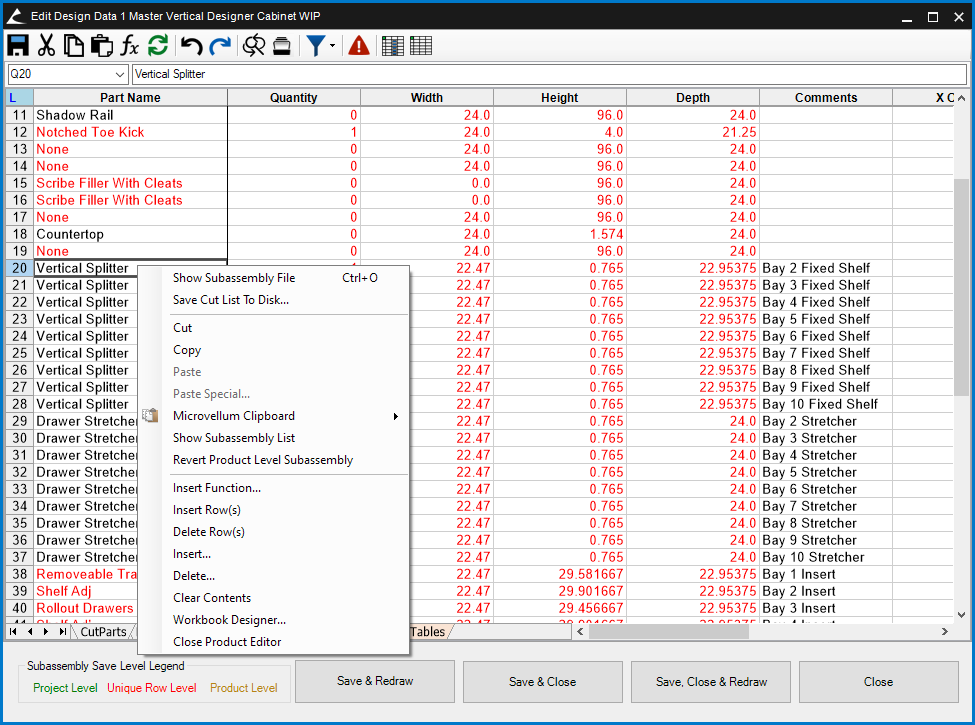Image resolution: width=975 pixels, height=725 pixels.
Task: Click the Paste clipboard toolbar icon
Action: click(101, 45)
